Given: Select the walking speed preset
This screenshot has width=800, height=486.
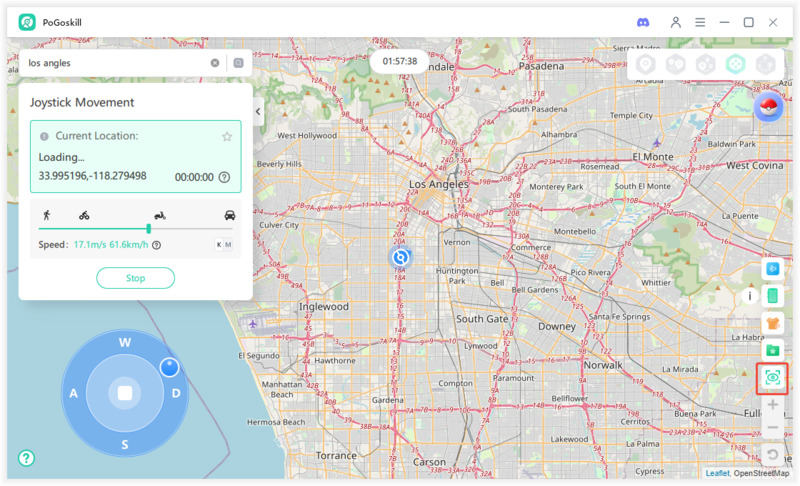Looking at the screenshot, I should [x=46, y=215].
